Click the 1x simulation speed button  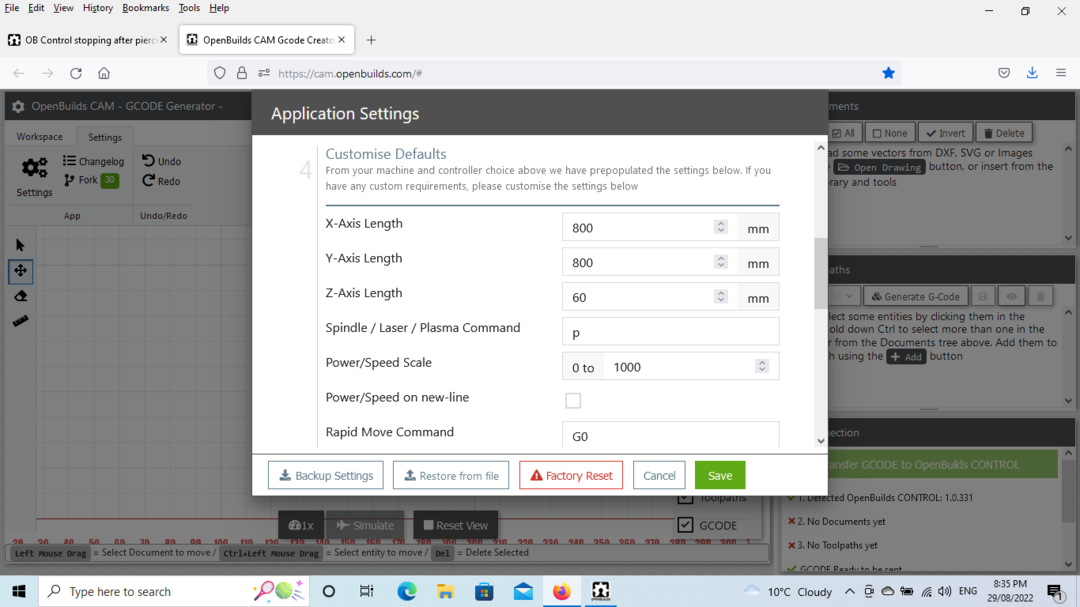pyautogui.click(x=301, y=525)
